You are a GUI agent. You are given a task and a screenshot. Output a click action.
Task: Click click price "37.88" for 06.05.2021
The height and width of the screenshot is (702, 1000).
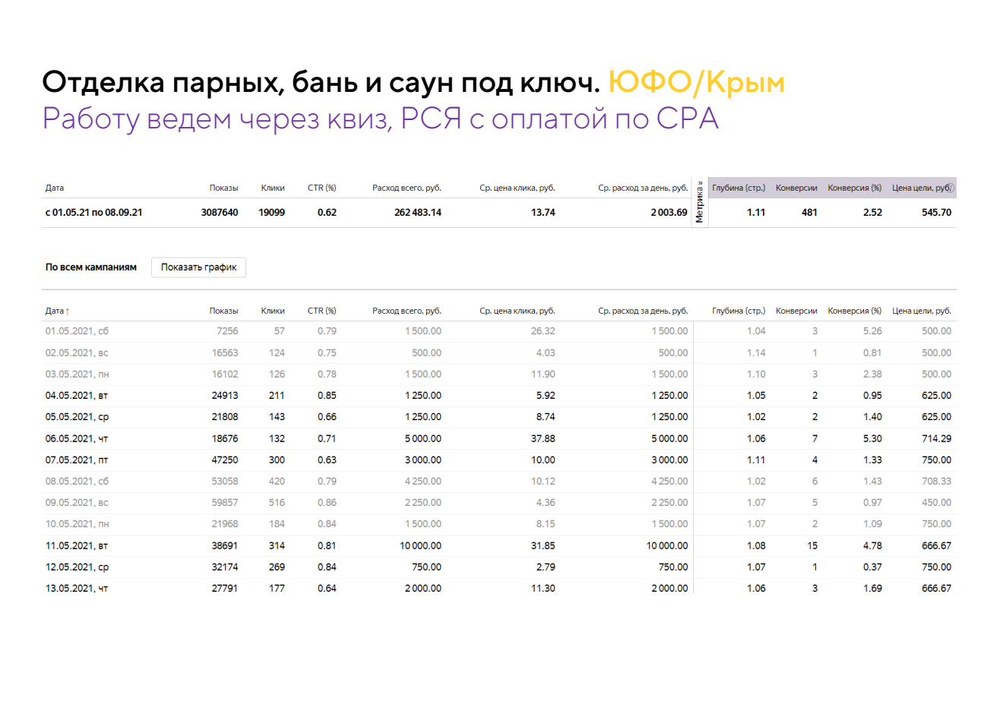543,439
